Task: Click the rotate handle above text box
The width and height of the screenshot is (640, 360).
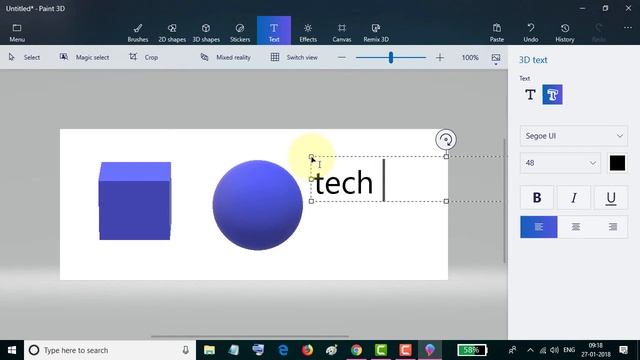Action: [x=446, y=140]
